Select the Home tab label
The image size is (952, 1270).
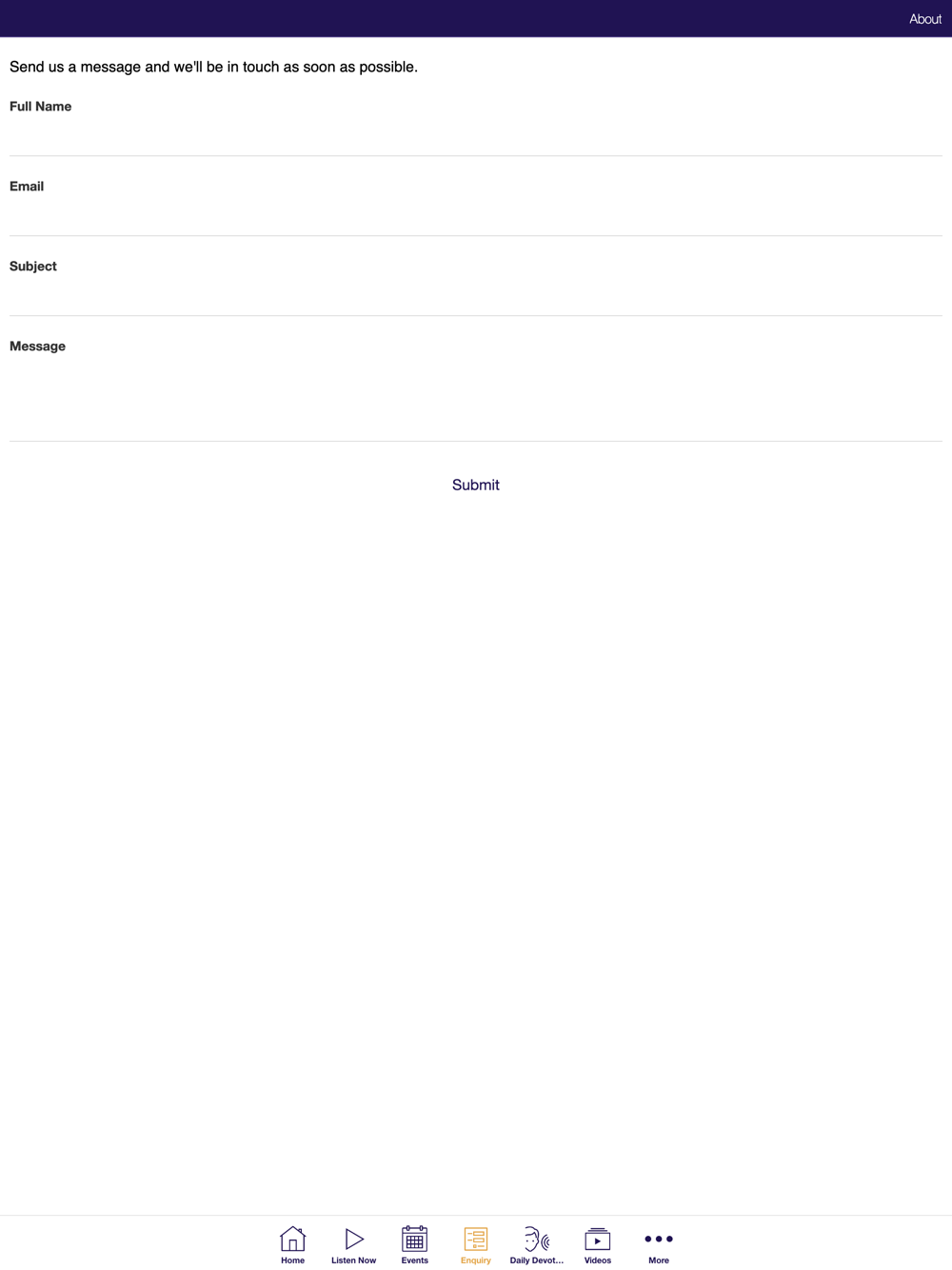pyautogui.click(x=292, y=1260)
